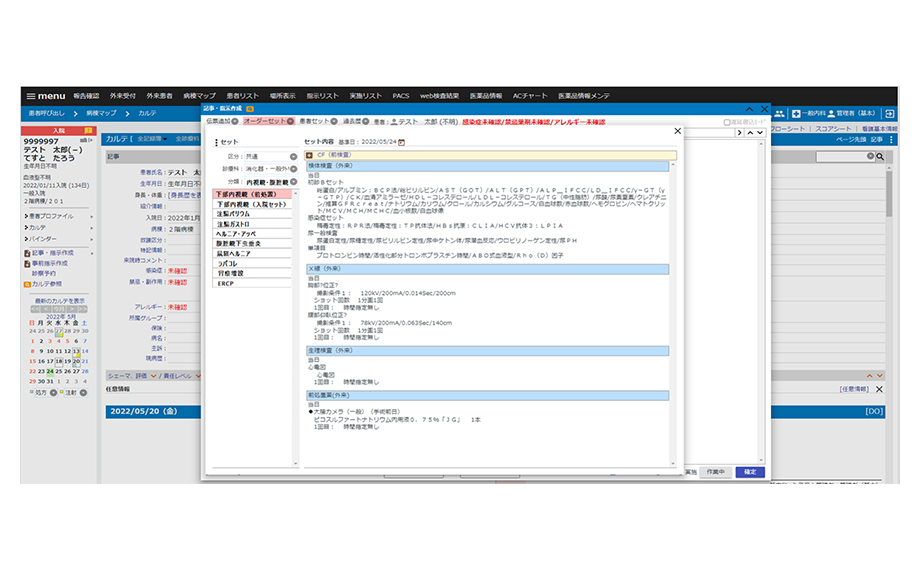Click the logout icon at top right
This screenshot has height=570, width=920.
click(x=889, y=114)
